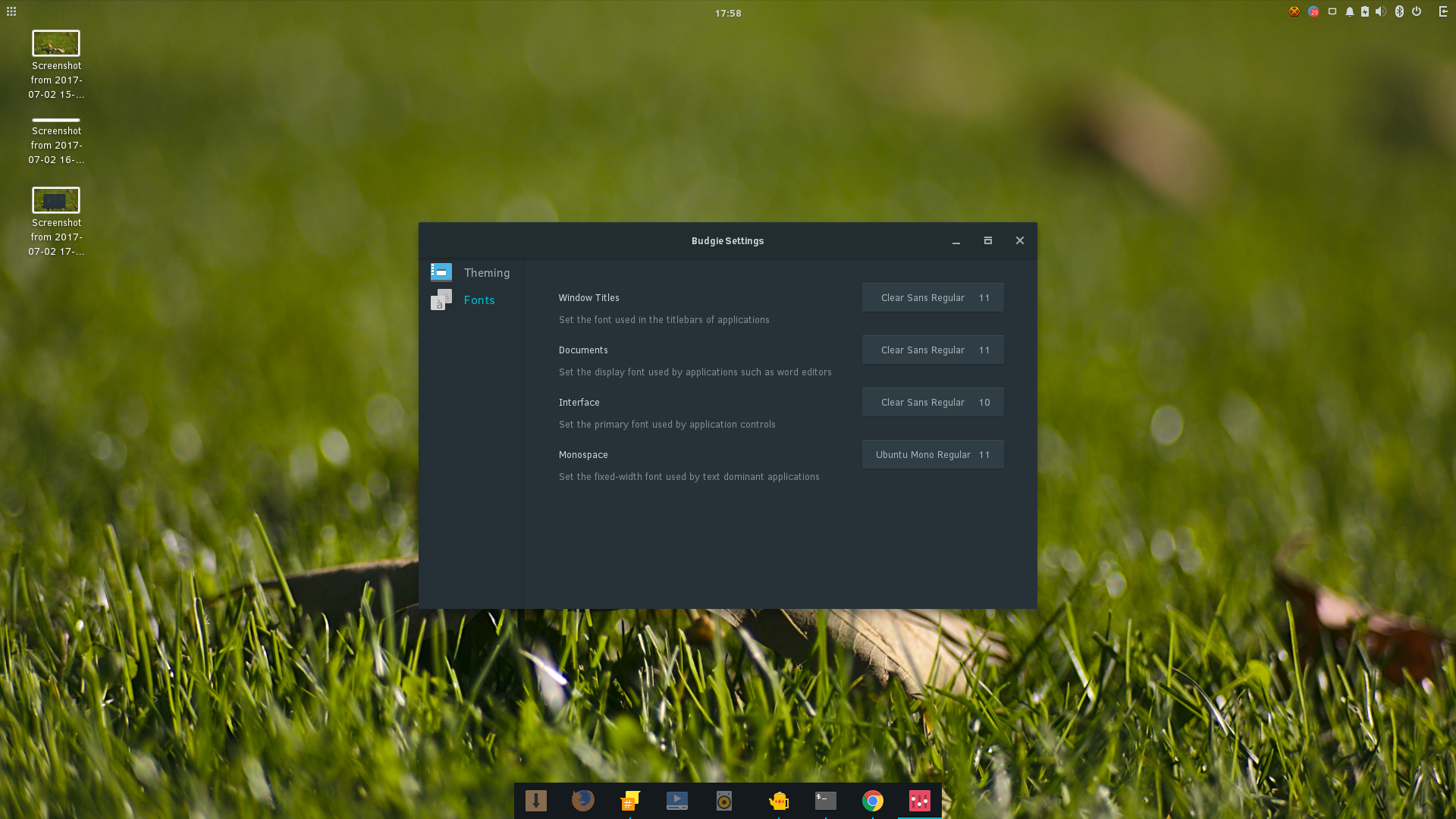1456x819 pixels.
Task: Open the applications grid menu
Action: coord(11,11)
